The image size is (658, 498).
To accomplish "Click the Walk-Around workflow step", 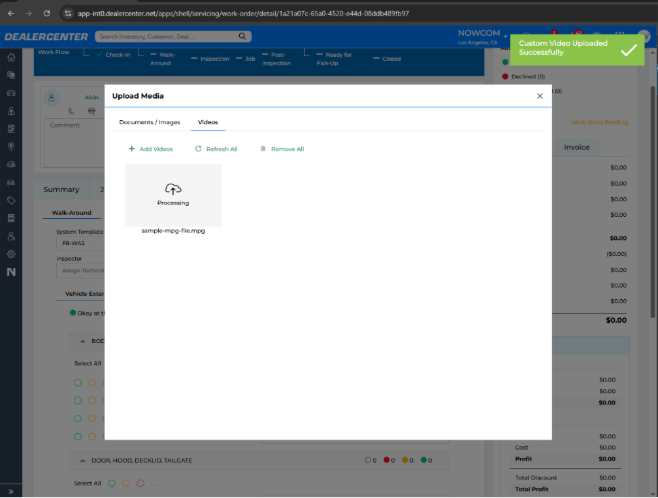I will point(163,59).
